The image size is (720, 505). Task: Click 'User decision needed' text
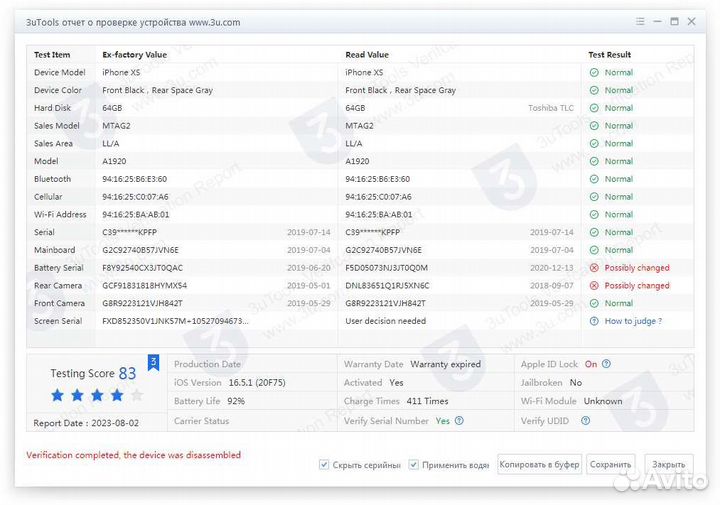click(x=386, y=321)
